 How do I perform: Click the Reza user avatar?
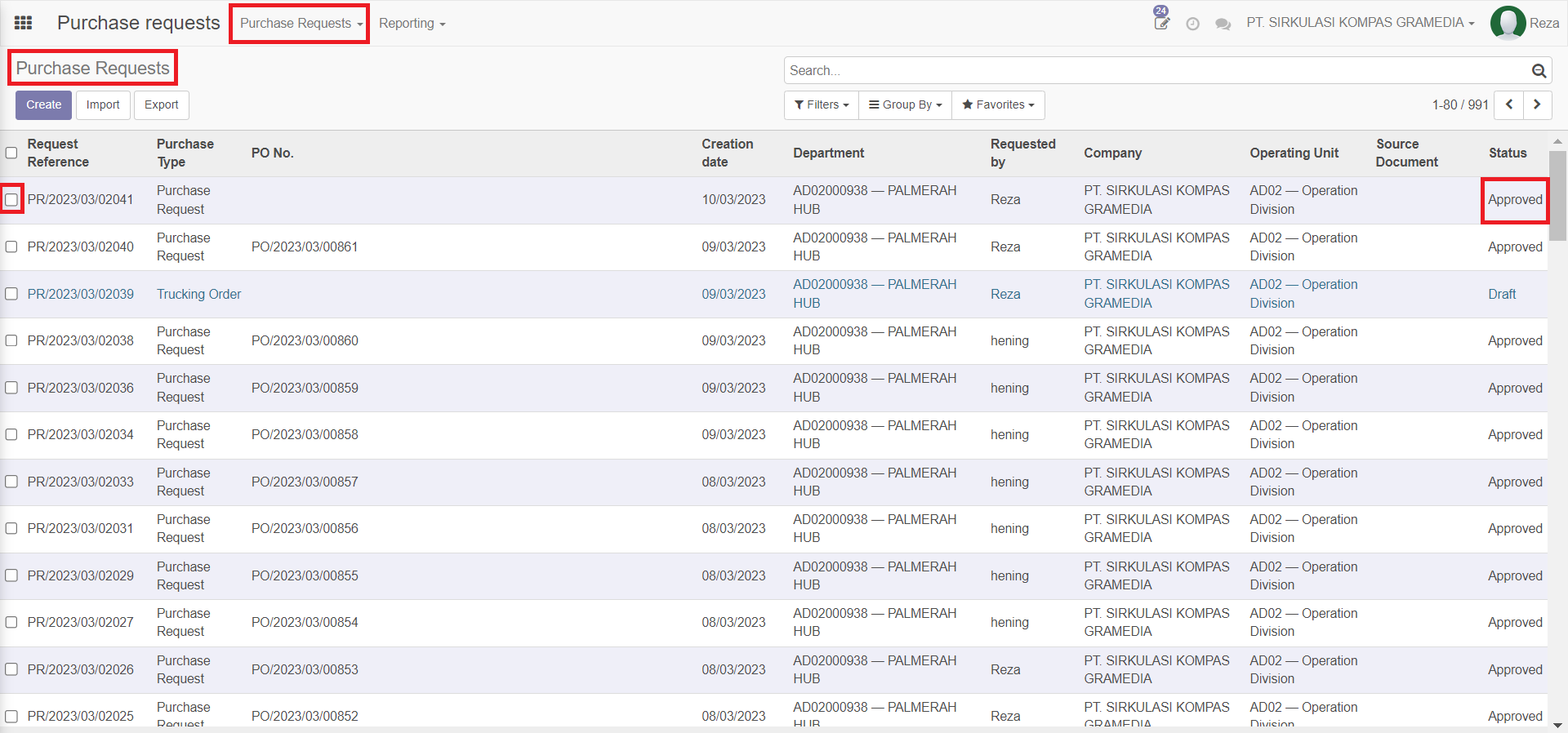(1508, 23)
